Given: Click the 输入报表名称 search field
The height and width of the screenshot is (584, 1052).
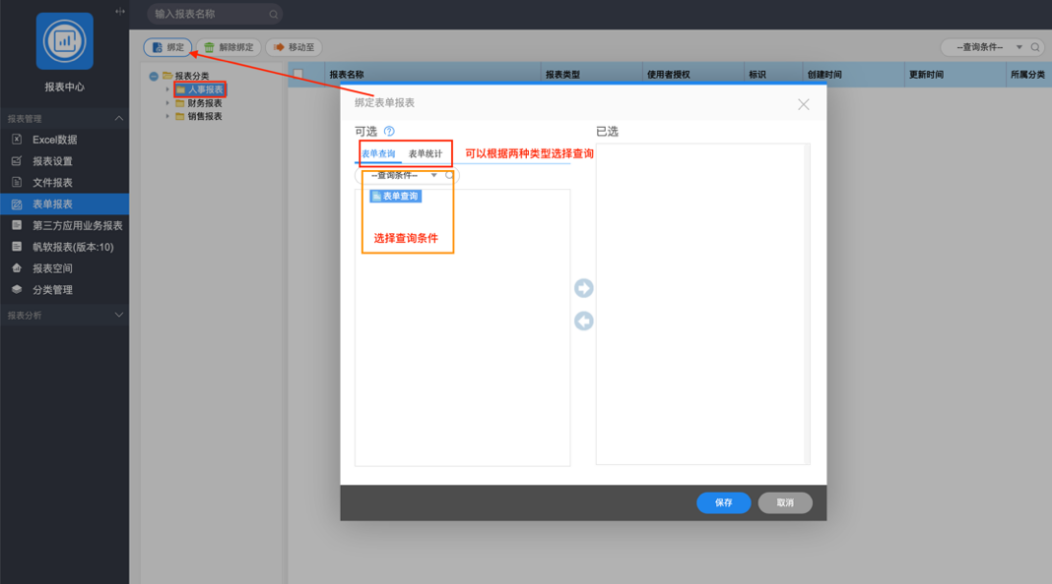Looking at the screenshot, I should 208,14.
